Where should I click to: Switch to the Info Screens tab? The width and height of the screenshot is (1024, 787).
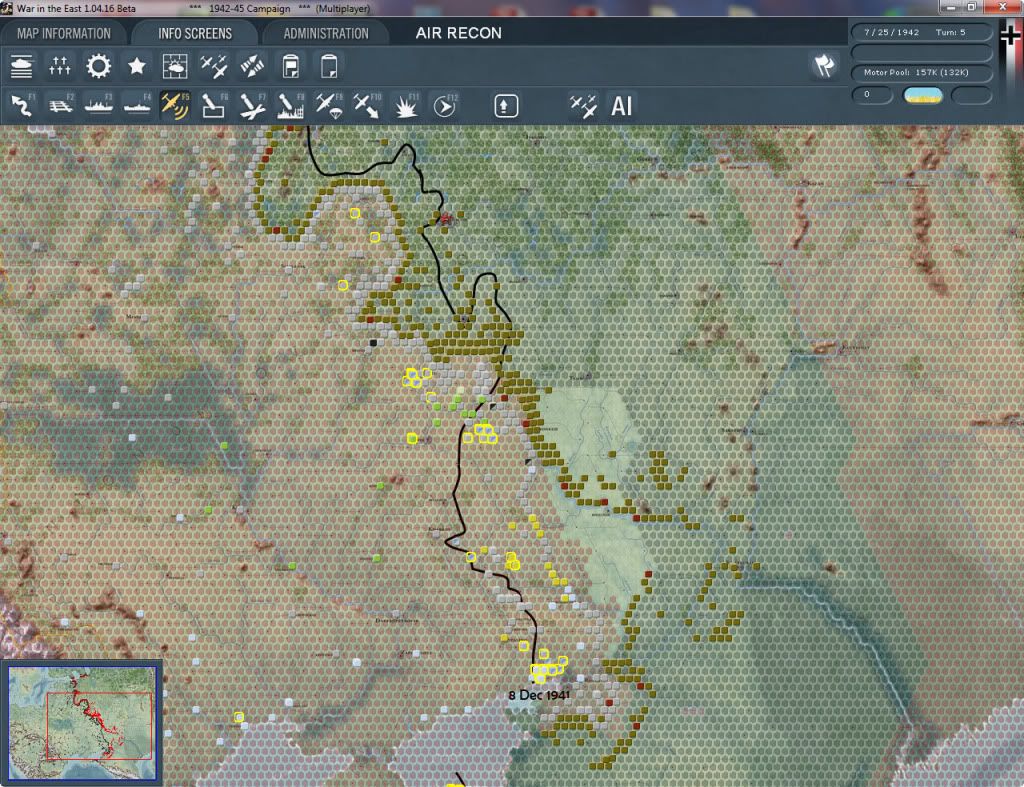pyautogui.click(x=195, y=33)
